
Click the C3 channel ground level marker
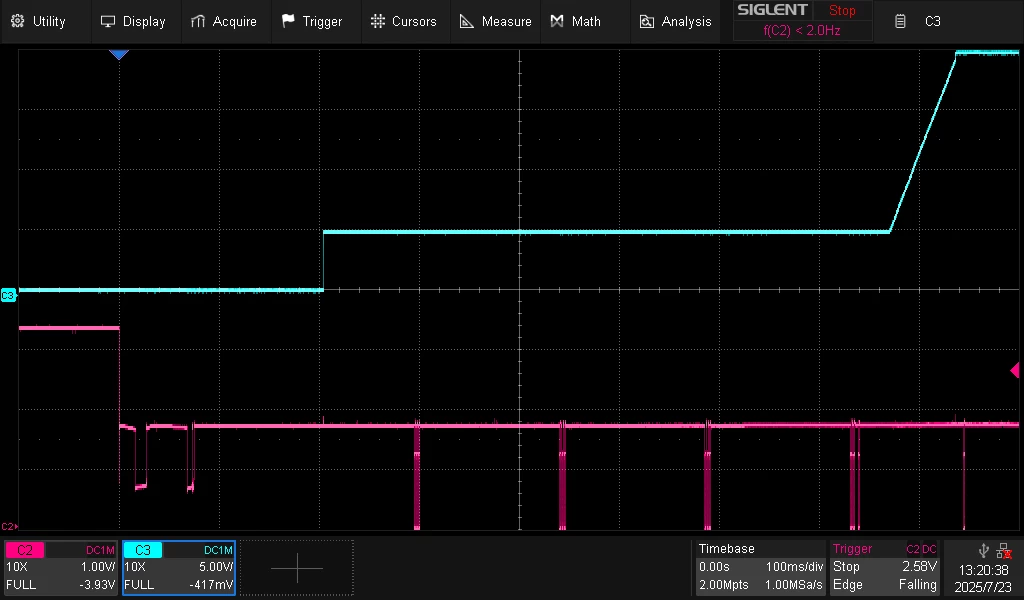8,296
